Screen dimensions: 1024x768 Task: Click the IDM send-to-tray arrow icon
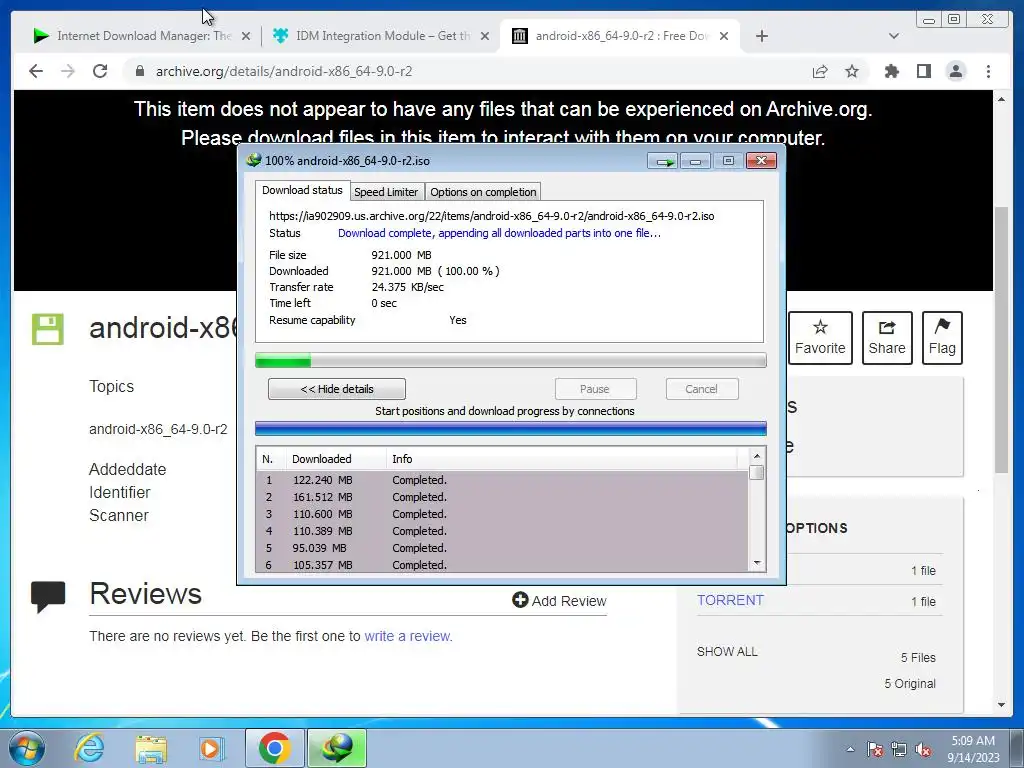coord(664,161)
